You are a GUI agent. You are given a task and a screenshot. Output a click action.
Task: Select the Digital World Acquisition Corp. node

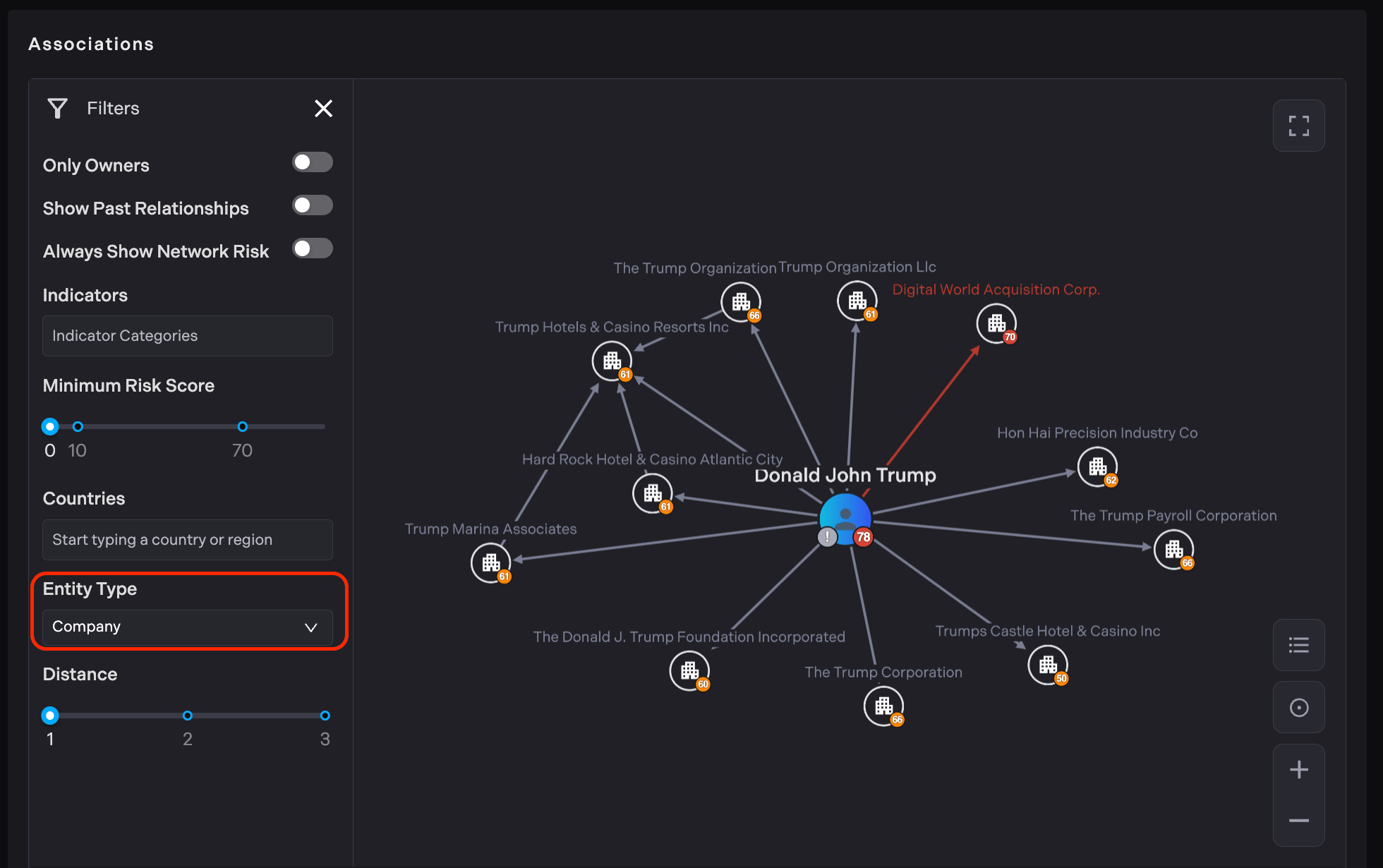click(996, 324)
